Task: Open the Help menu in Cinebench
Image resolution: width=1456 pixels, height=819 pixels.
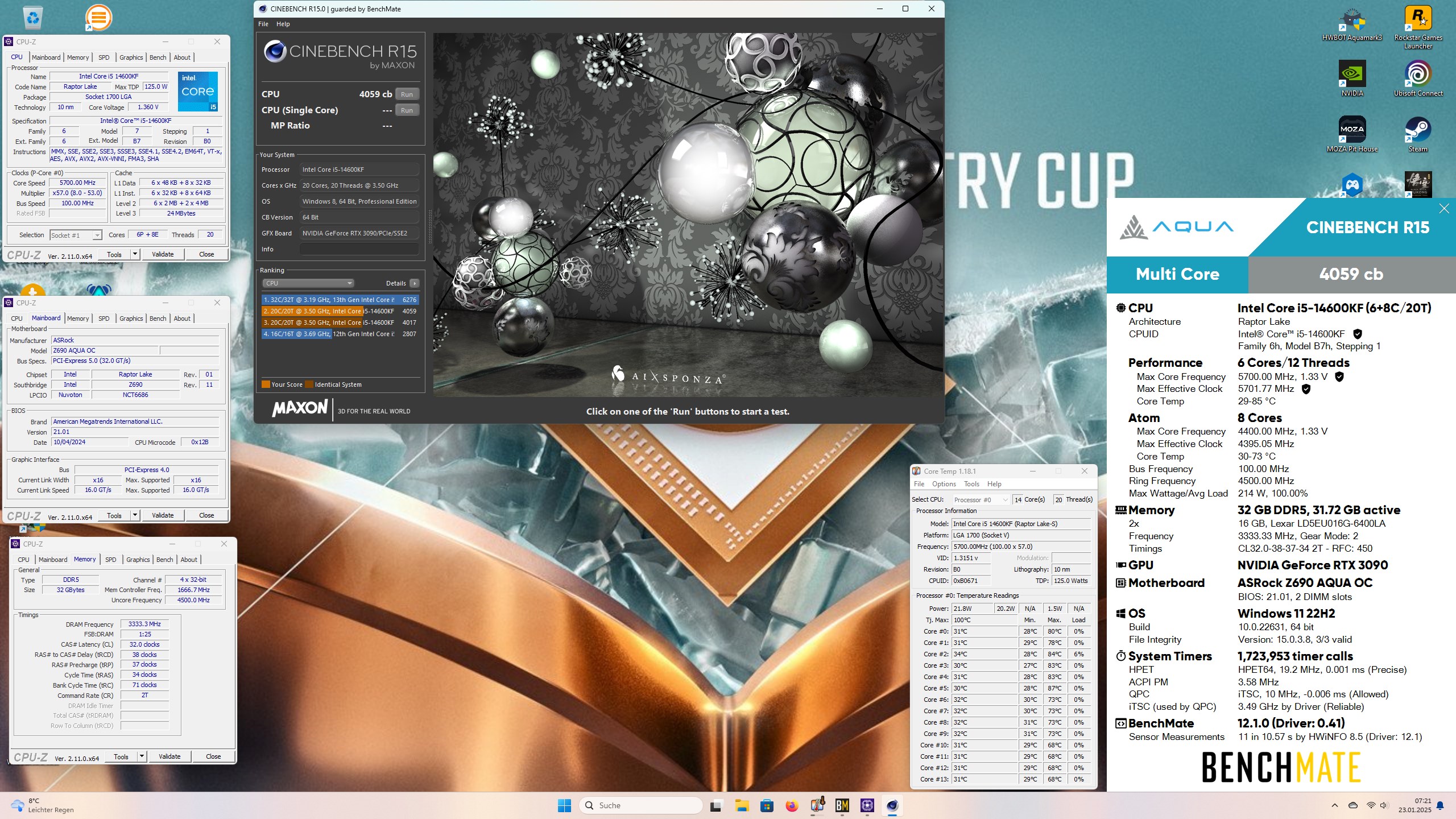Action: (283, 24)
